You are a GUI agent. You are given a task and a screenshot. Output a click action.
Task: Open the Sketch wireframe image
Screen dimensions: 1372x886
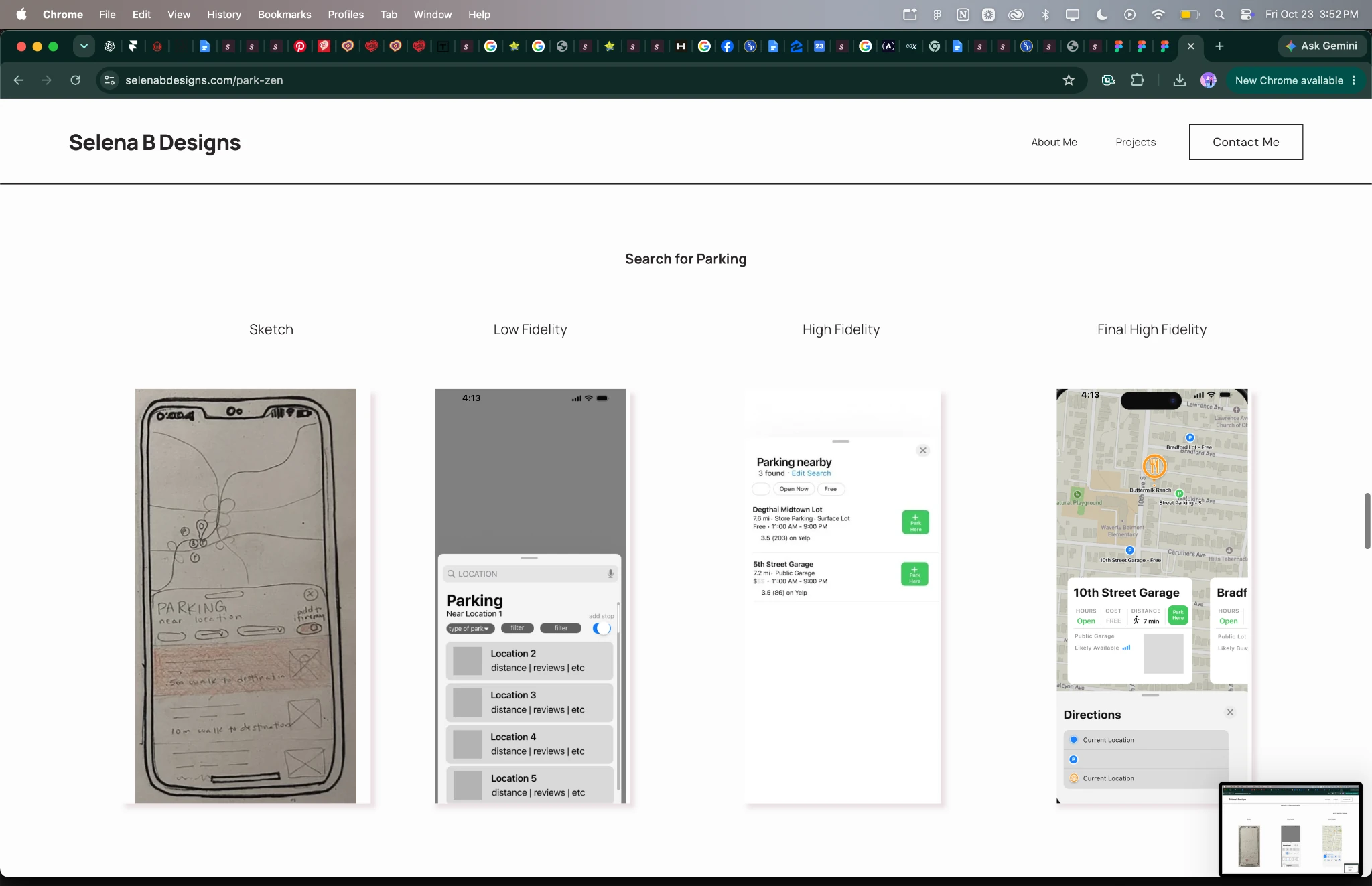245,596
